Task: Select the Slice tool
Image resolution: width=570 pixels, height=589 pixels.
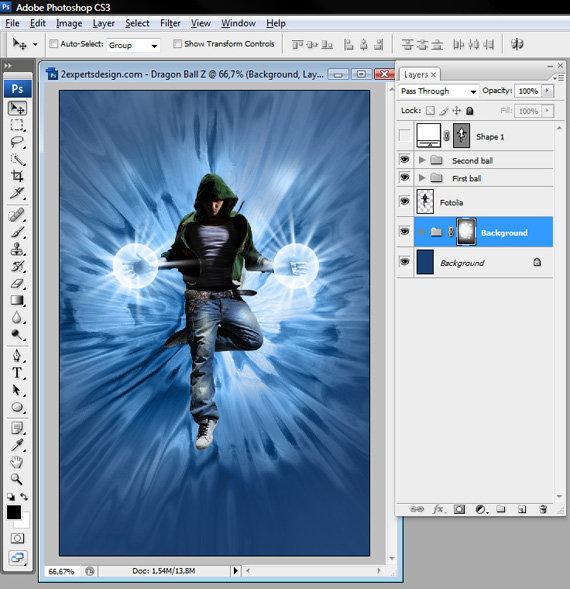Action: (x=17, y=193)
